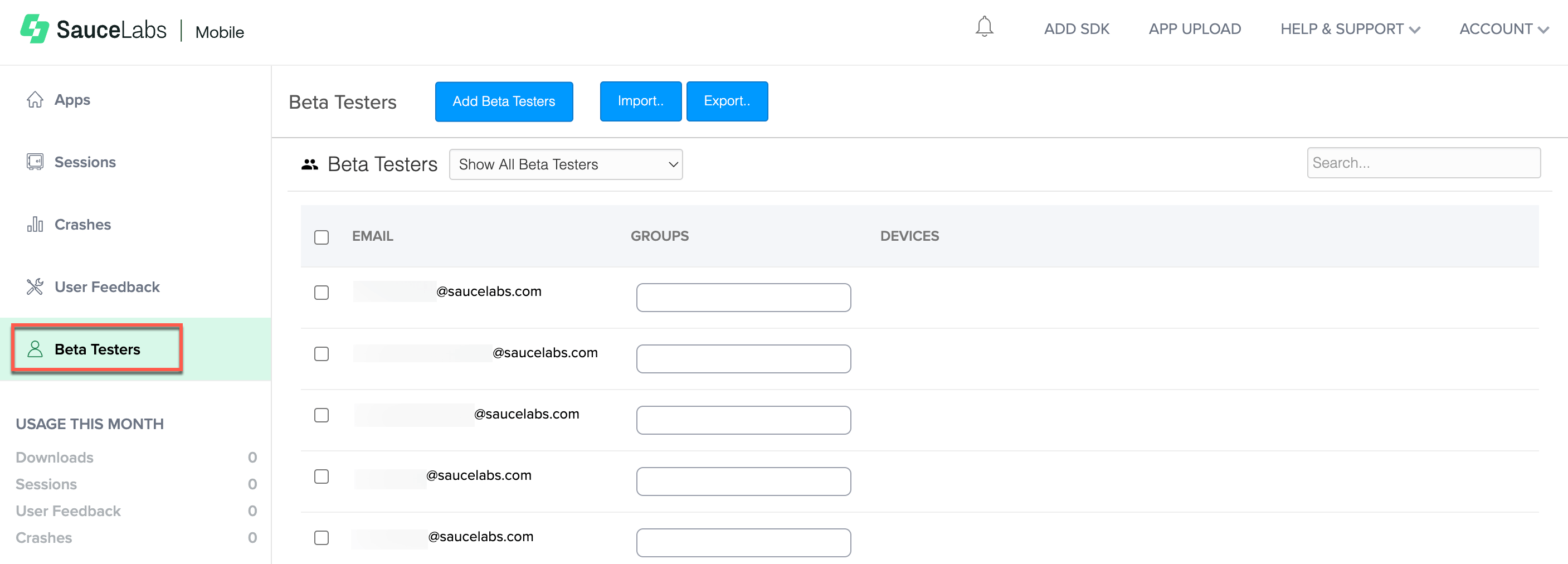
Task: Open notifications bell icon
Action: (983, 27)
